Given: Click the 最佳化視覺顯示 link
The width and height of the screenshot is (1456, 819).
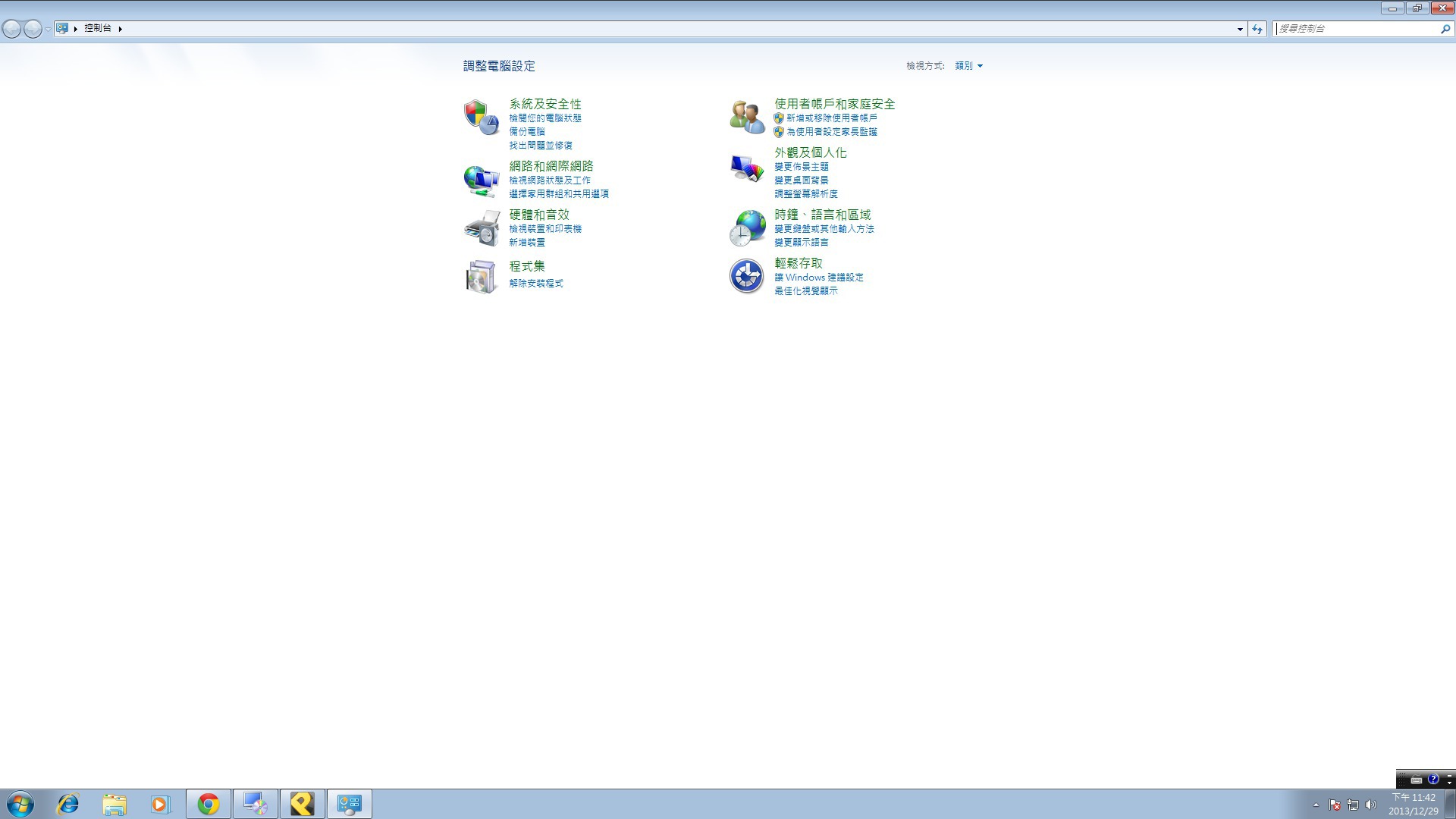Looking at the screenshot, I should click(x=806, y=291).
